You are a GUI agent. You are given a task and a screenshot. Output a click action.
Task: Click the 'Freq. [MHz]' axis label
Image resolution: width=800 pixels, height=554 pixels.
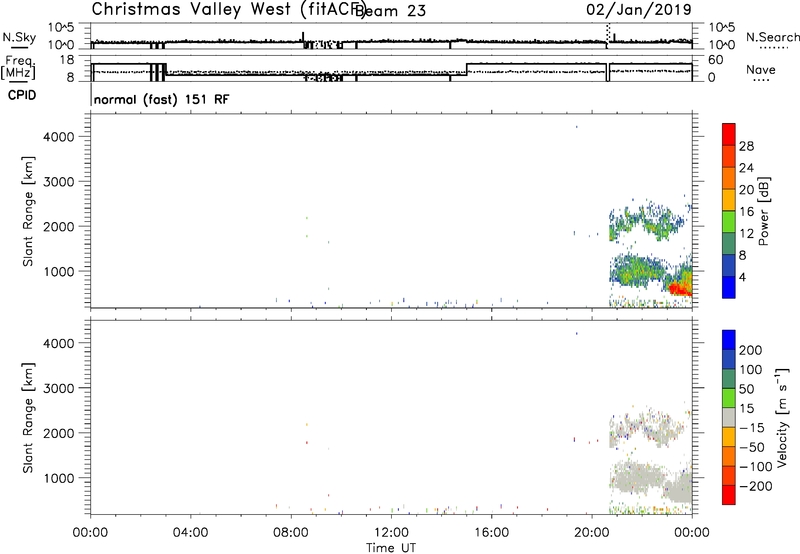coord(19,68)
